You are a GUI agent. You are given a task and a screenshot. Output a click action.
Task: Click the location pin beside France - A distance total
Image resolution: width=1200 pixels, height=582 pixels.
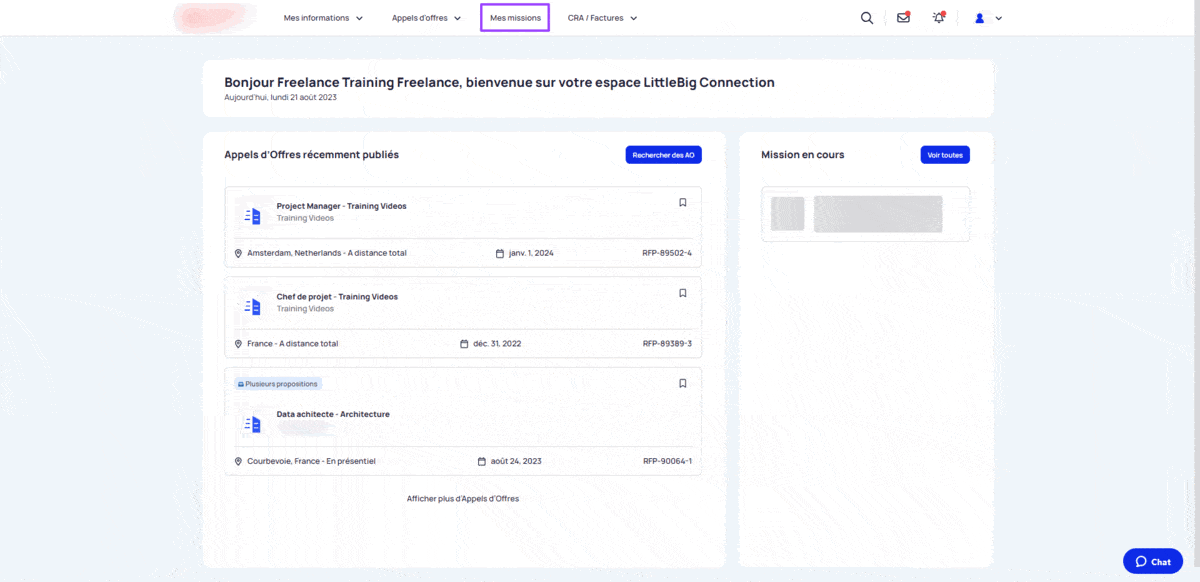(238, 344)
